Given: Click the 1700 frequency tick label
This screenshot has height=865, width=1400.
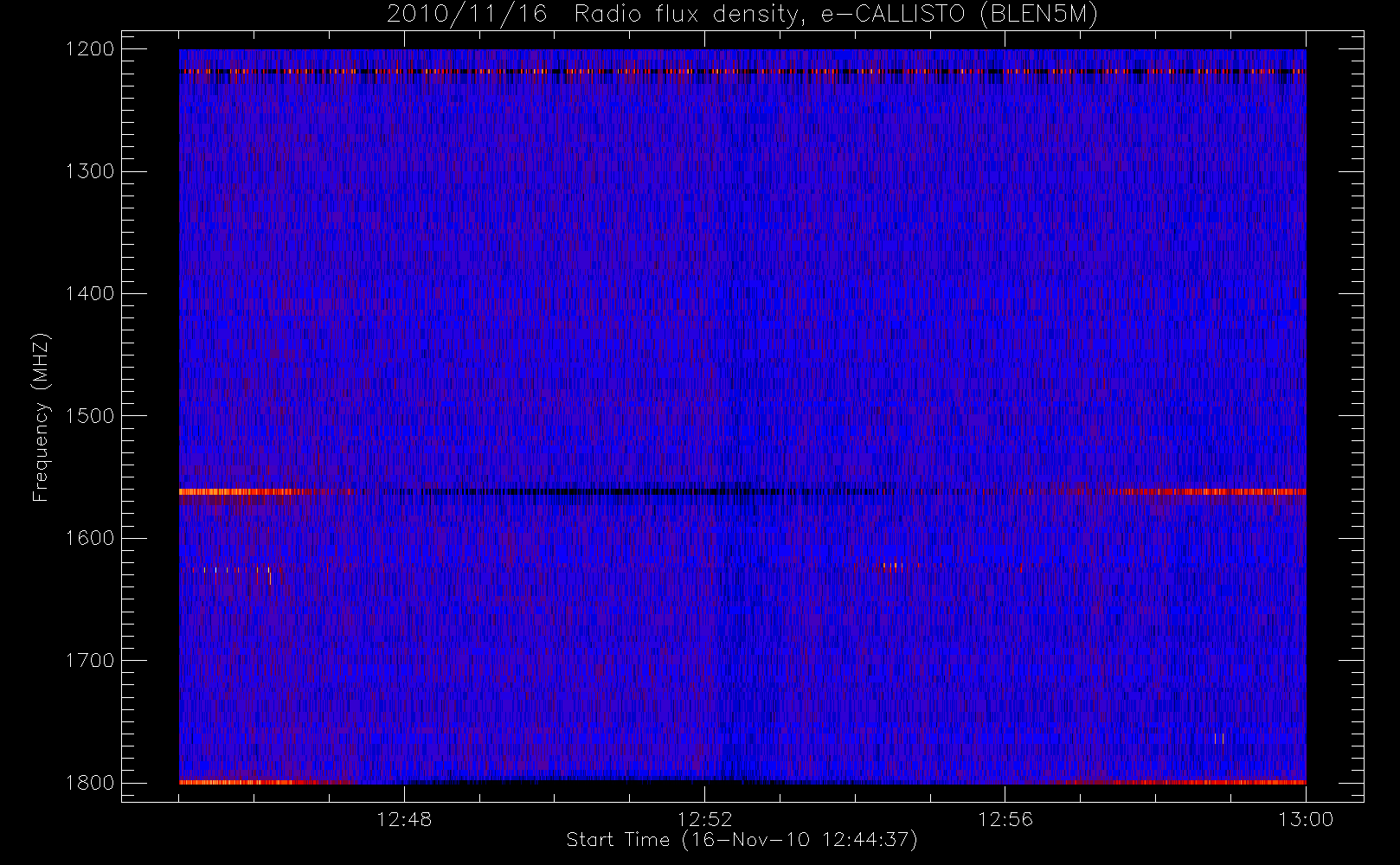Looking at the screenshot, I should click(90, 660).
